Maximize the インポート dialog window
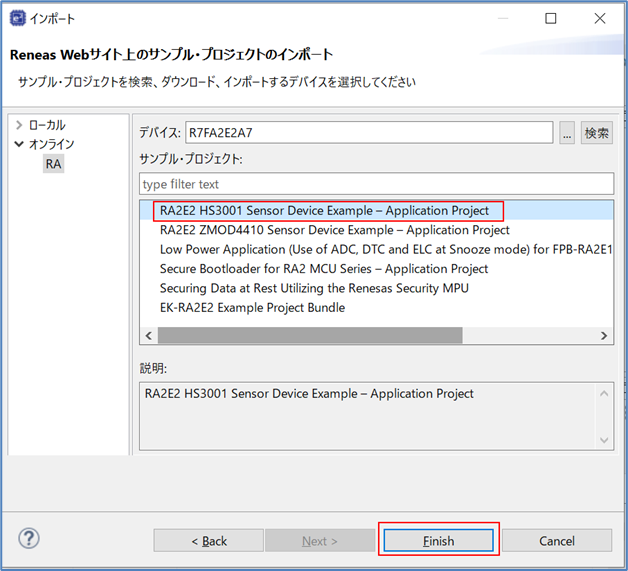 (551, 18)
